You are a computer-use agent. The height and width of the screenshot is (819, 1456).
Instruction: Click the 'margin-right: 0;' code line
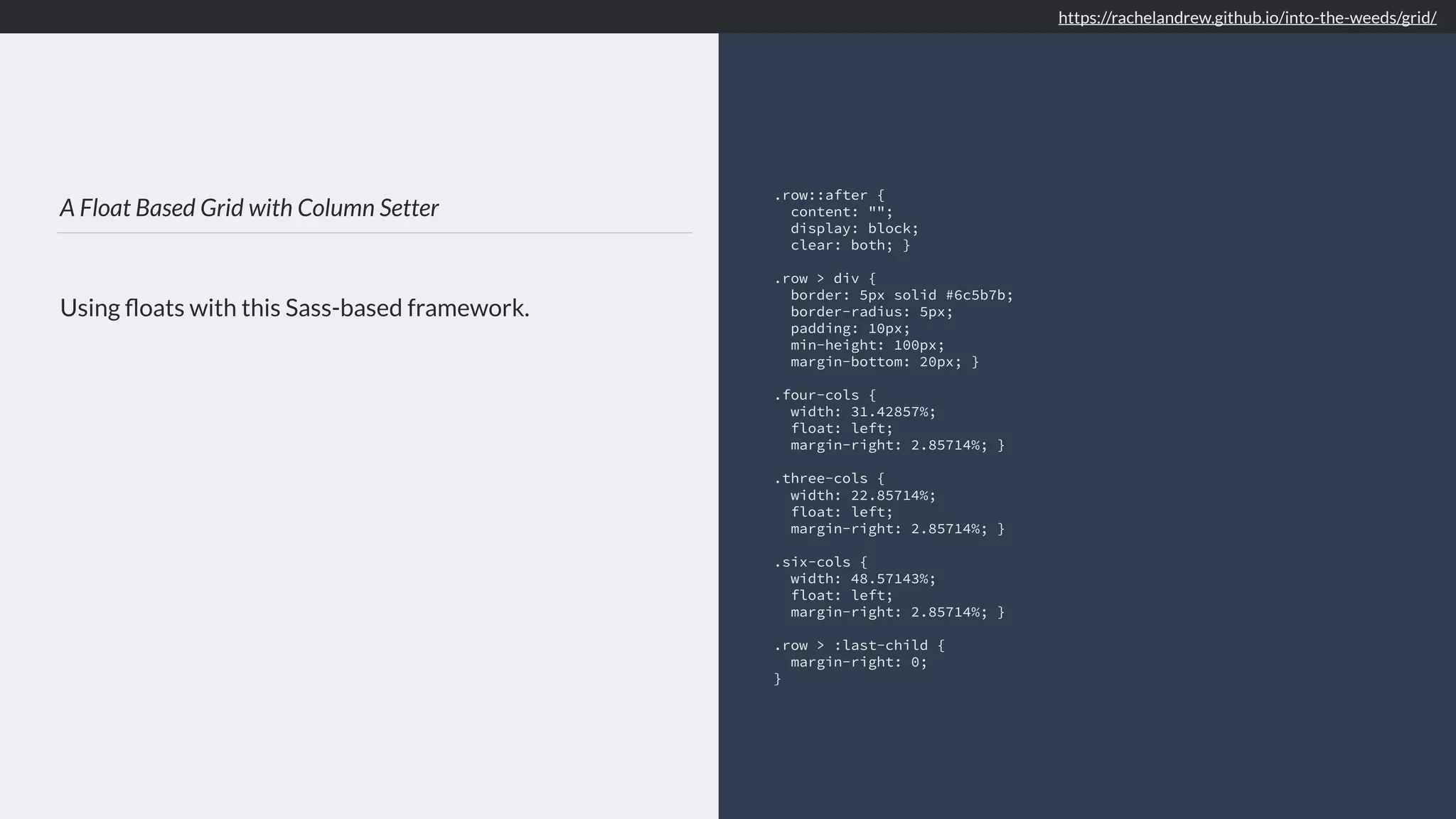pyautogui.click(x=859, y=662)
